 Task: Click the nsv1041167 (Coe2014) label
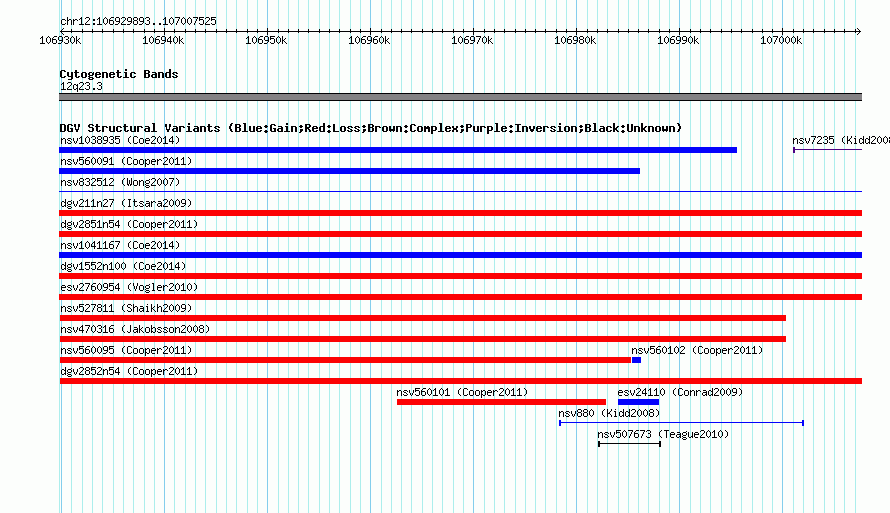(120, 245)
